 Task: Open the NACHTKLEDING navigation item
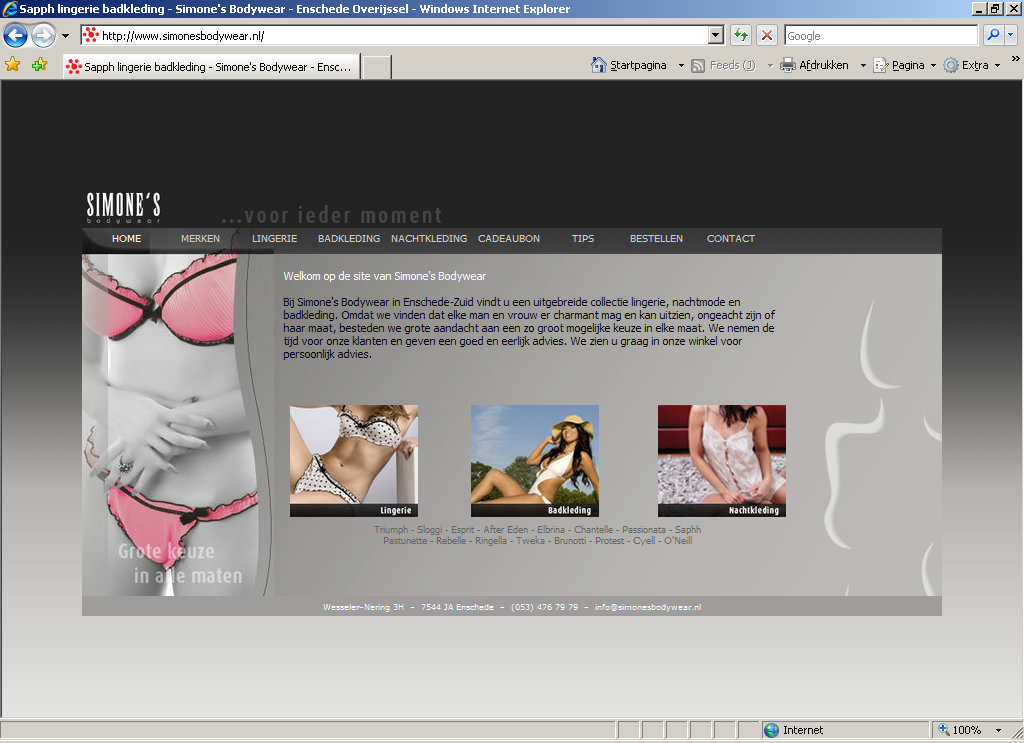click(429, 239)
